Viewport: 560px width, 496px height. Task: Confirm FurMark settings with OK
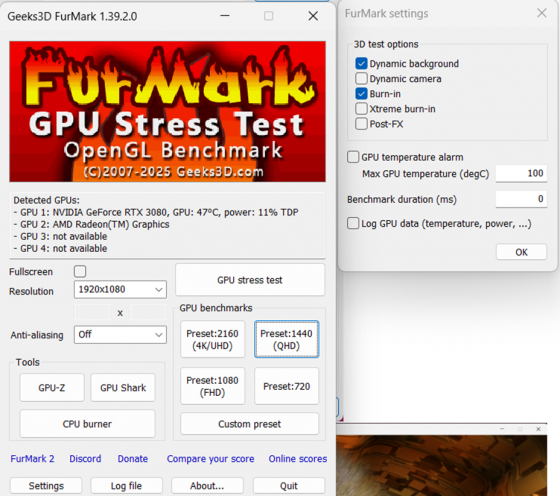click(x=521, y=252)
